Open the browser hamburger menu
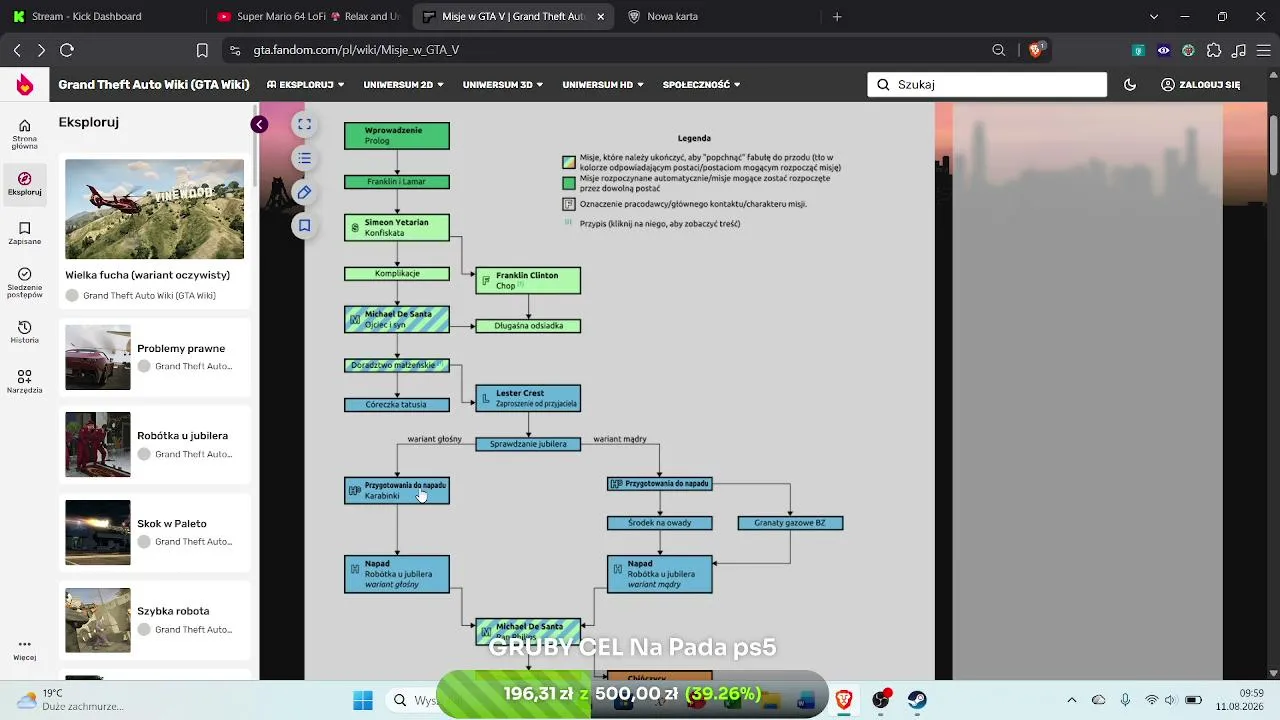1280x720 pixels. [1263, 50]
